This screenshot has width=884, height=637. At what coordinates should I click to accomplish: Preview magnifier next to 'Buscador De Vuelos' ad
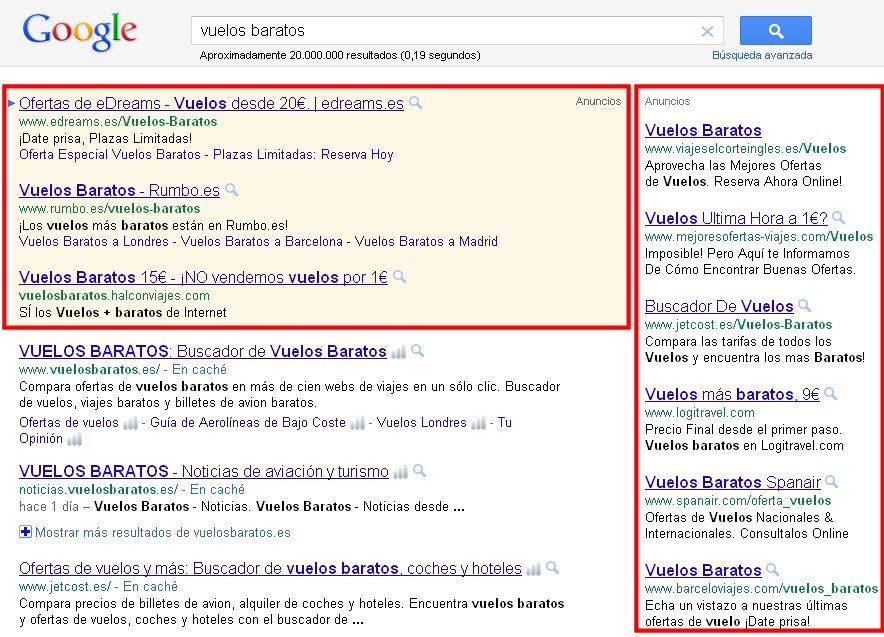[x=805, y=306]
